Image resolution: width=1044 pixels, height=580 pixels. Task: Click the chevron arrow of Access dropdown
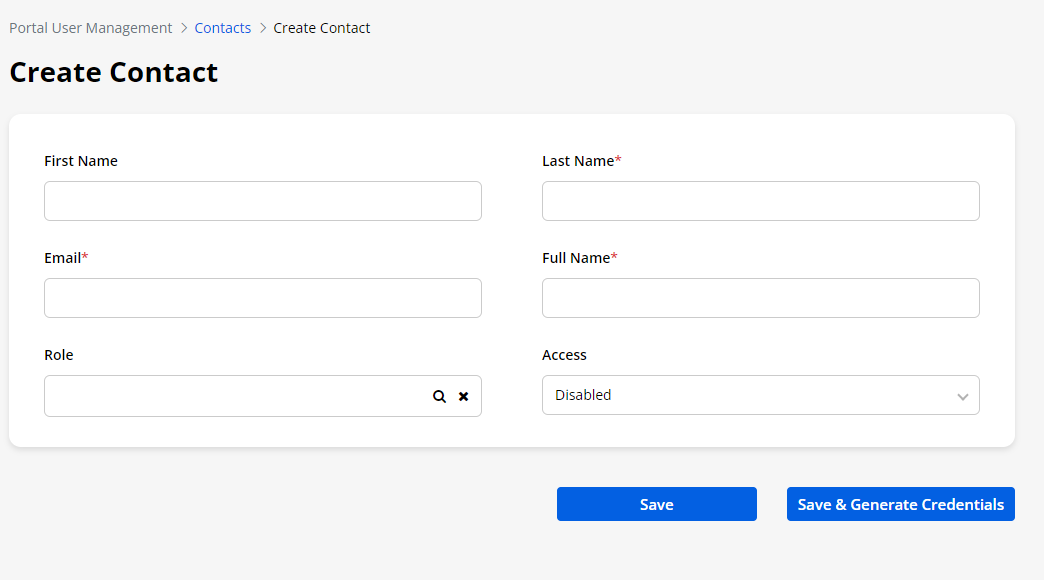962,396
